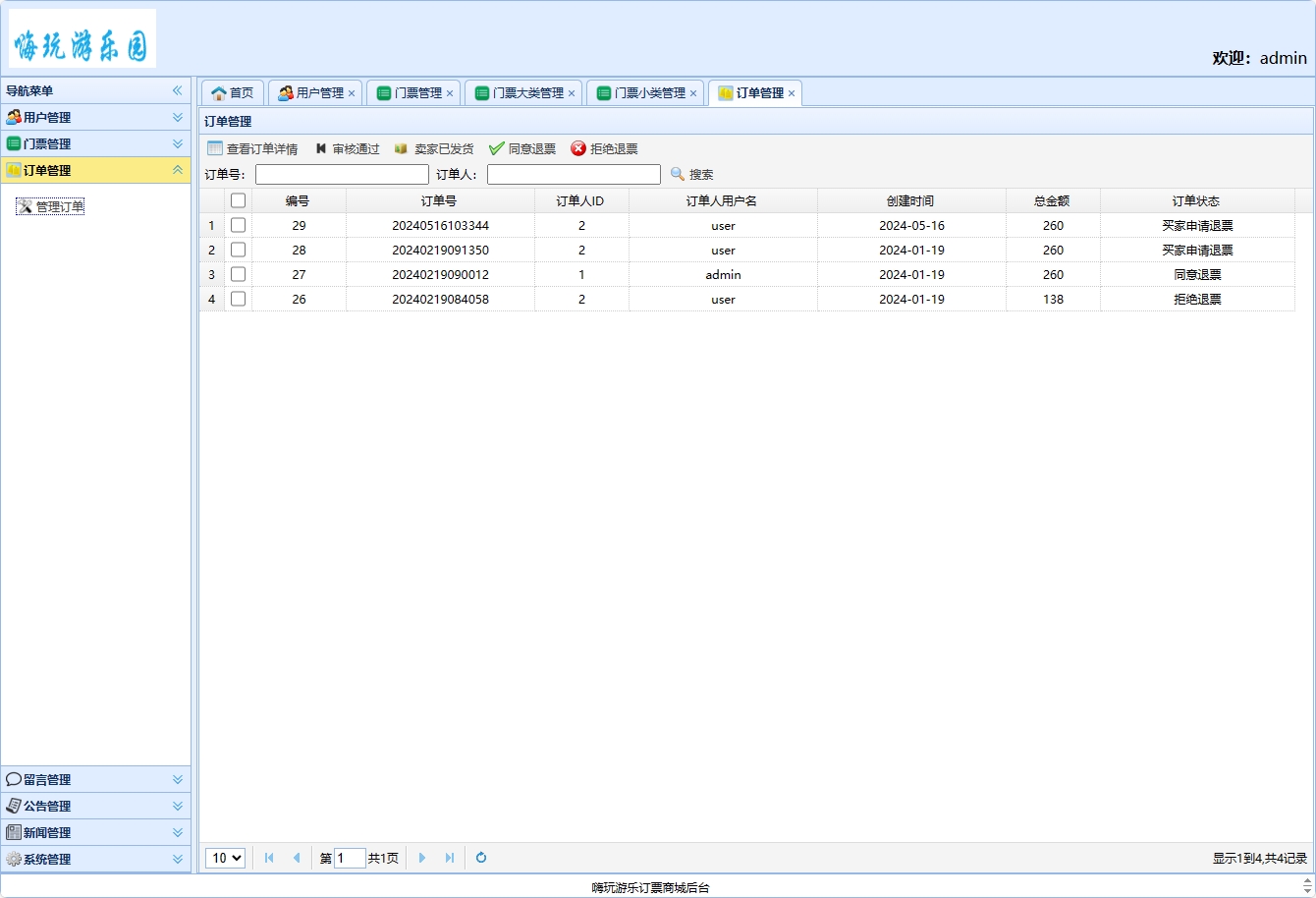The image size is (1316, 898).
Task: Switch to the Ticket Category (门票大类管理) tab
Action: (520, 92)
